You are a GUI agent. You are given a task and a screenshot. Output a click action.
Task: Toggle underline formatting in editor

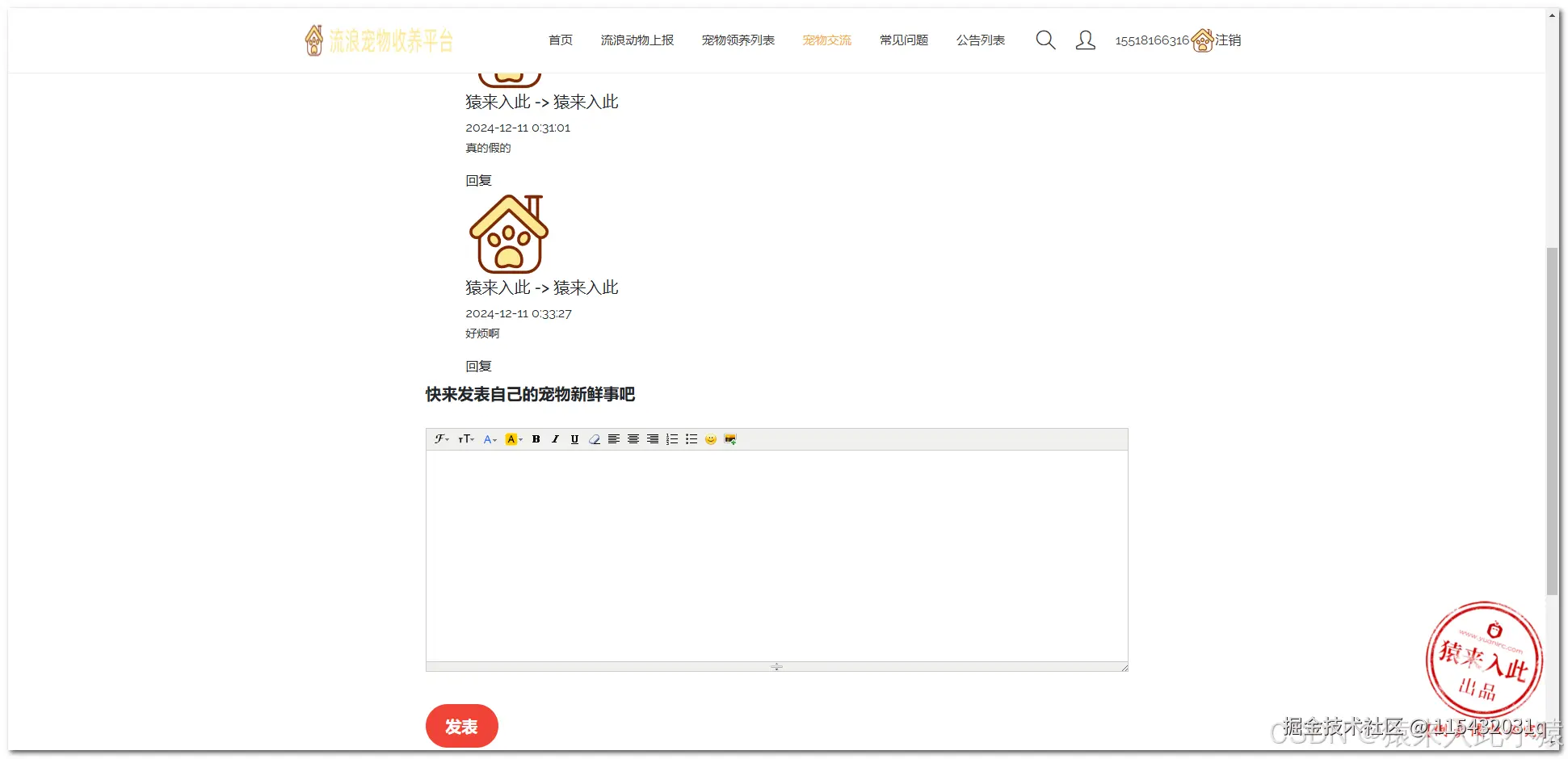pyautogui.click(x=574, y=439)
